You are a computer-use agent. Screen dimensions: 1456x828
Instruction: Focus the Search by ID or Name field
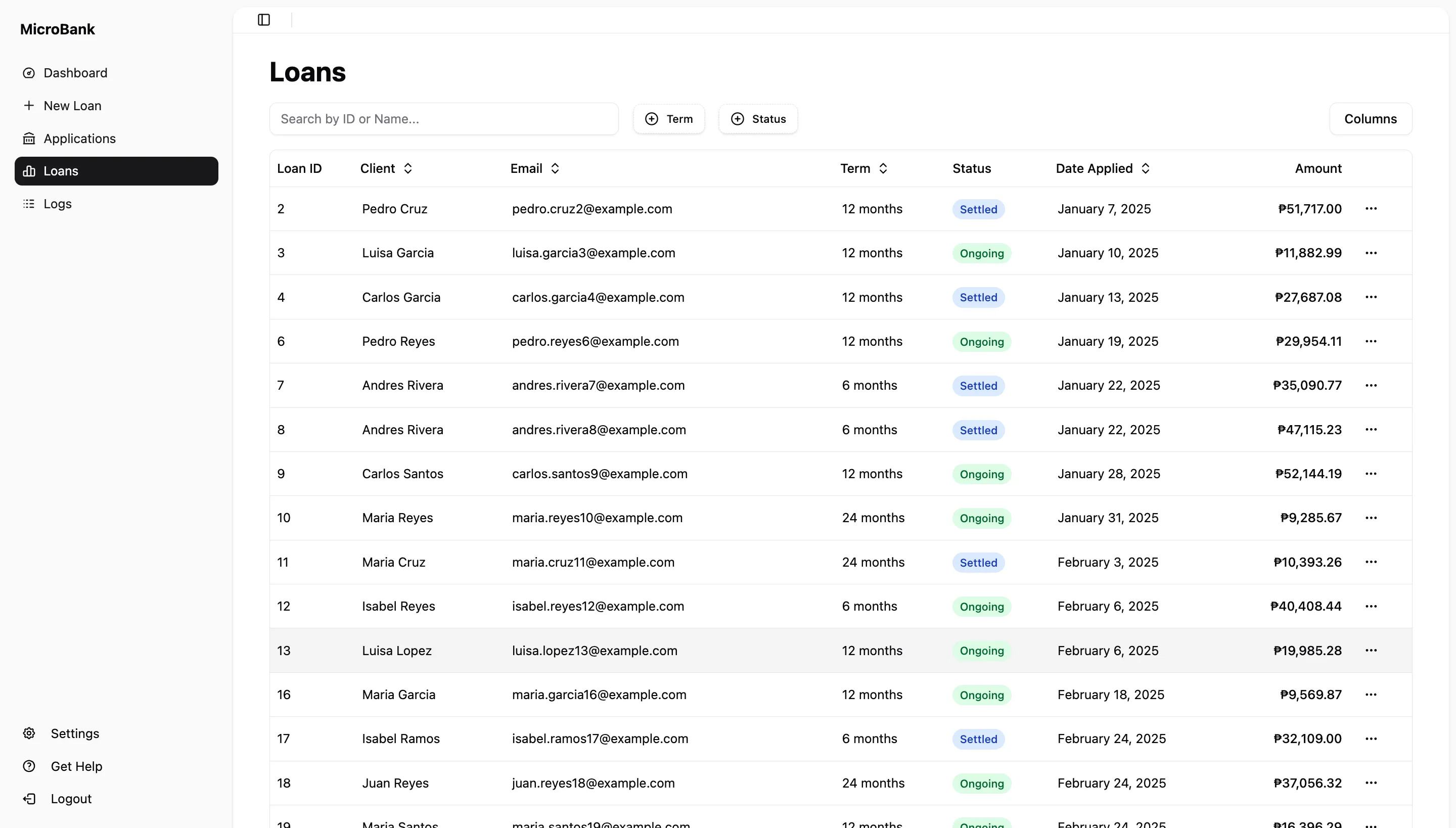444,119
